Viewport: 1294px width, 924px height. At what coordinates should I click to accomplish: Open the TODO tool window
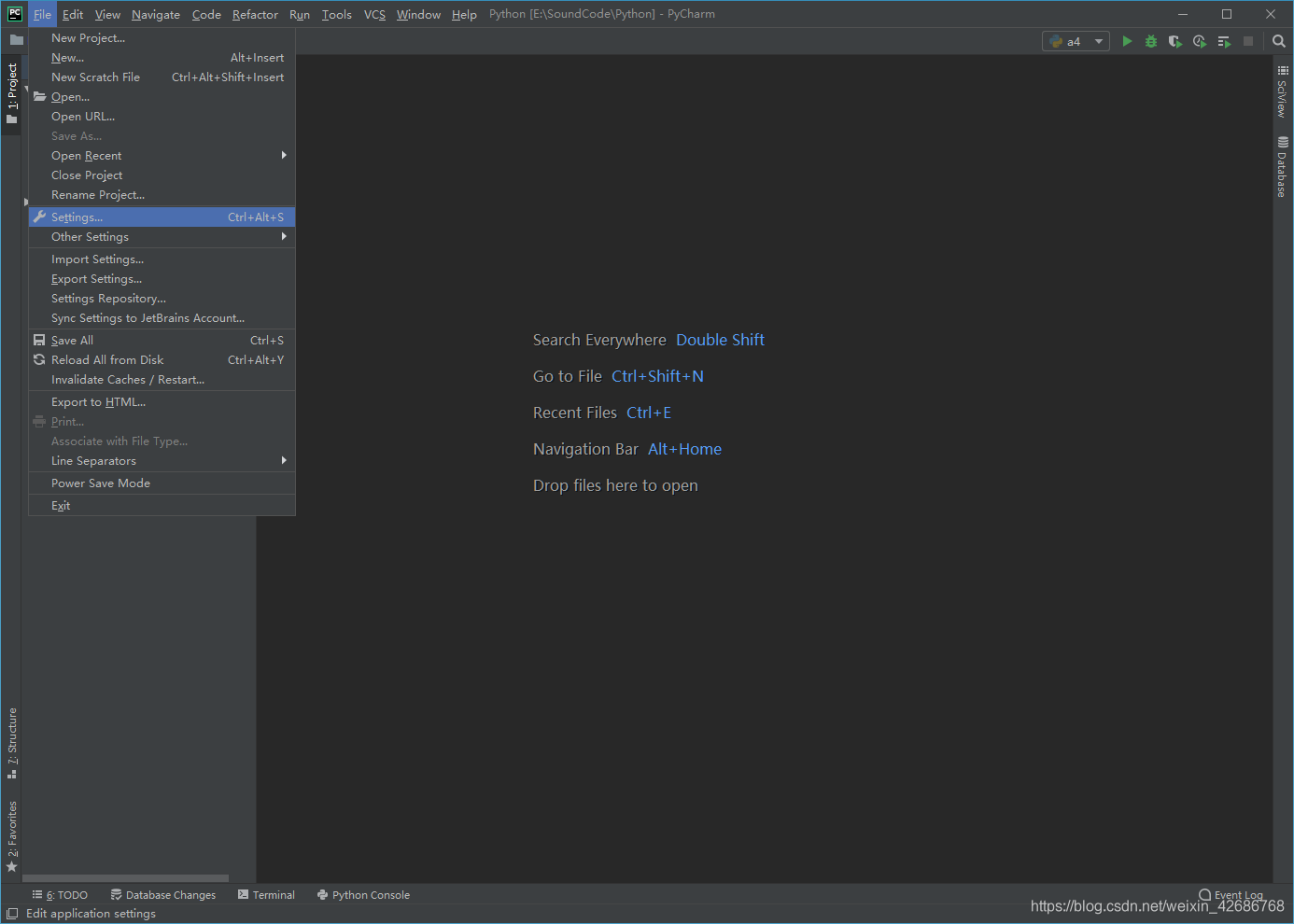[x=60, y=895]
